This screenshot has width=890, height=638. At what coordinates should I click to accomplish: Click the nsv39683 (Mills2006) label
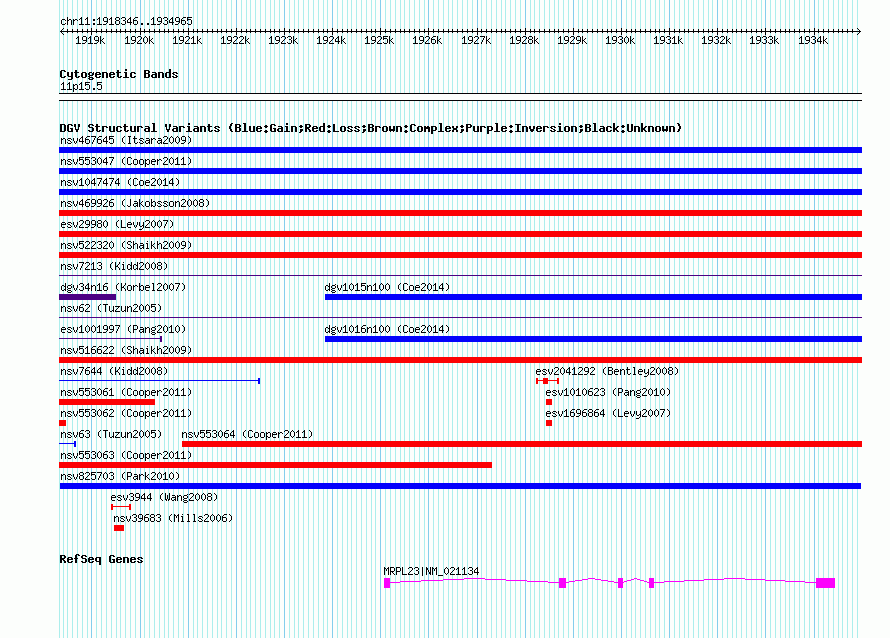(x=173, y=518)
